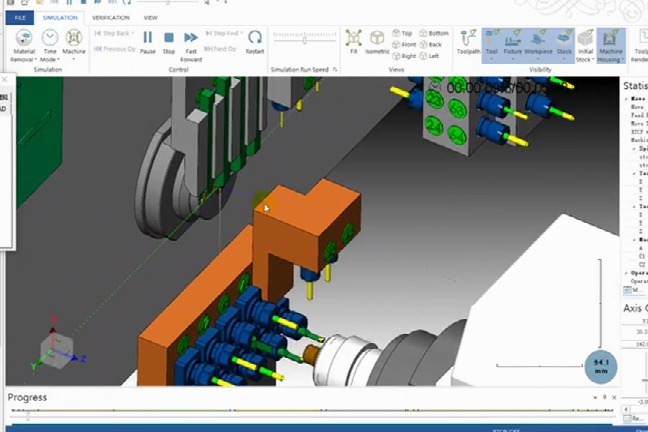Click the Progress timeline slider handle

pyautogui.click(x=28, y=416)
